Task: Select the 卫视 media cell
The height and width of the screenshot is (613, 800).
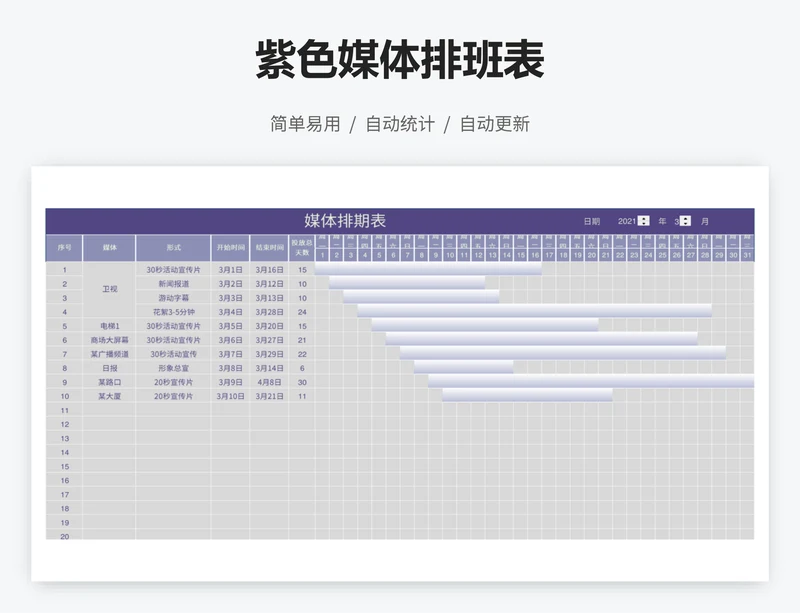Action: (111, 290)
